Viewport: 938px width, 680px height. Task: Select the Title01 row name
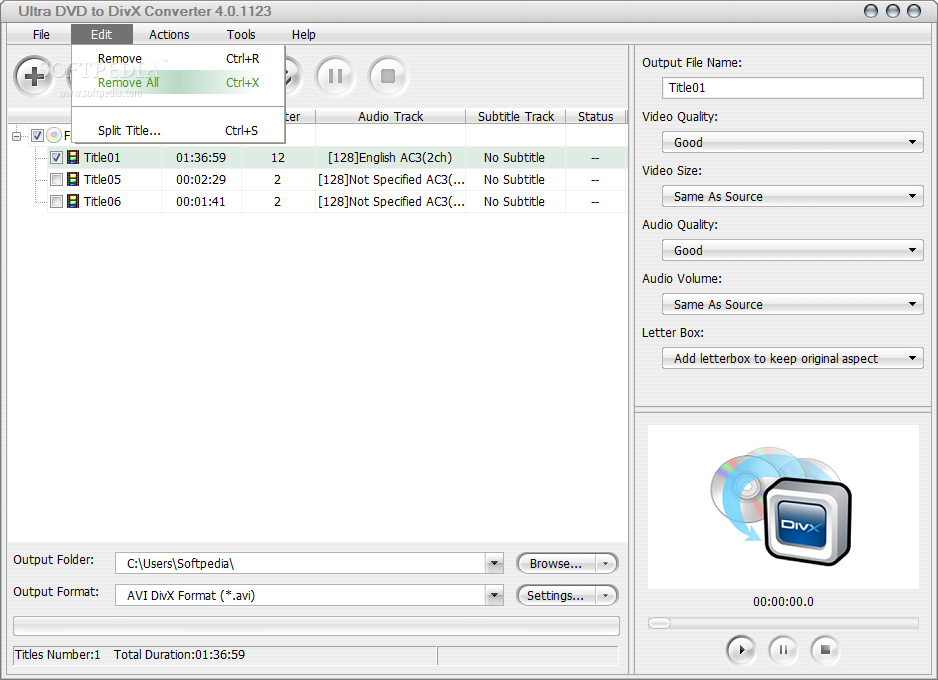tap(102, 158)
